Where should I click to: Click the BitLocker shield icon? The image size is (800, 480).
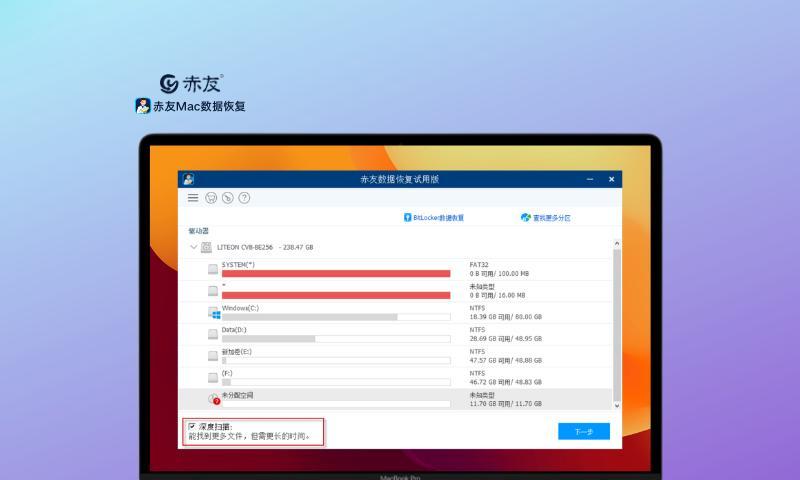click(x=407, y=218)
